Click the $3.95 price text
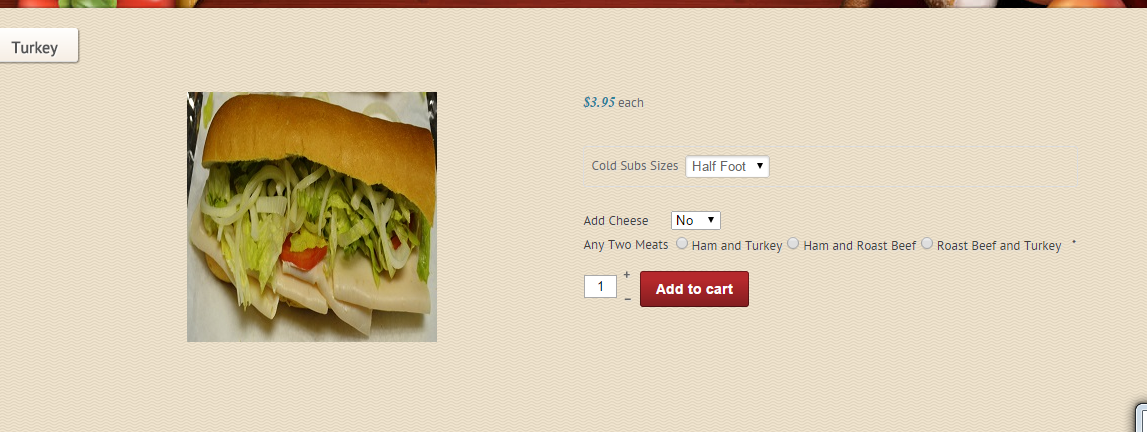 click(x=599, y=102)
